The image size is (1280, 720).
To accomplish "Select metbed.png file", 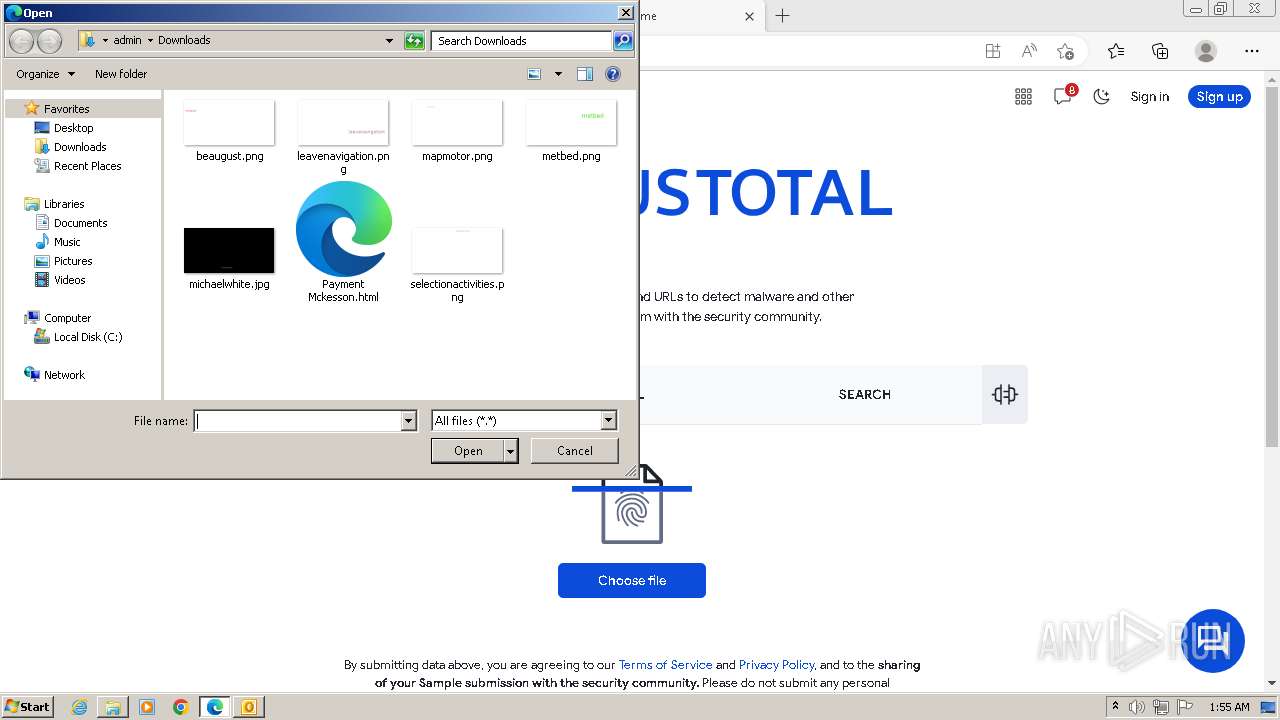I will coord(571,131).
